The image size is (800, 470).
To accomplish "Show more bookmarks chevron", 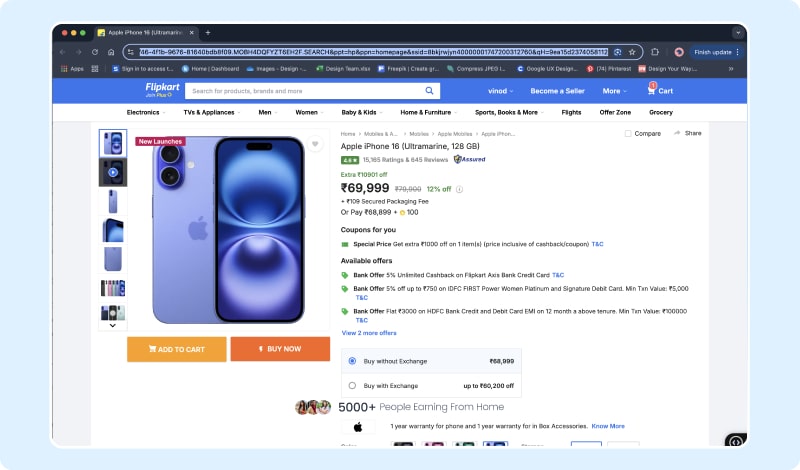I will point(731,68).
